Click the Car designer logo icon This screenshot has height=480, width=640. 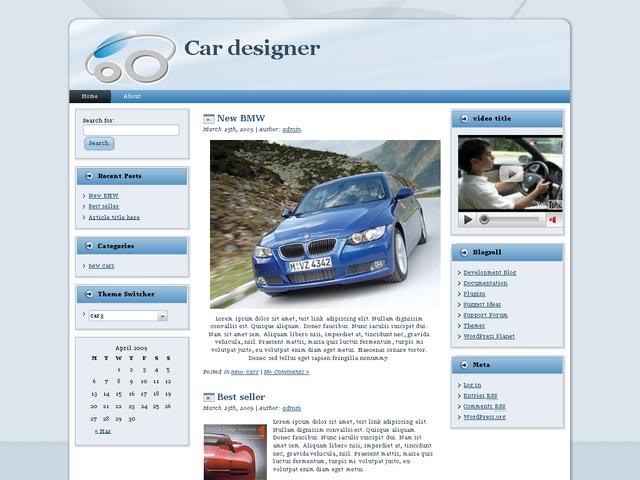131,57
